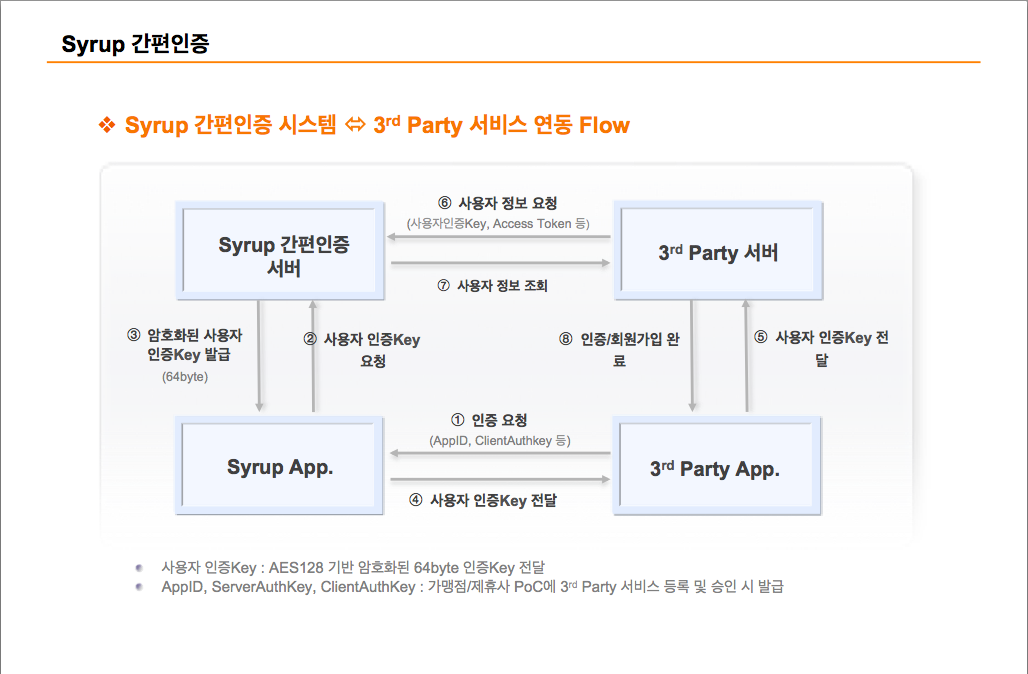Select the '⑥ 사용자 정보 요청' label
1028x674 pixels.
(498, 203)
